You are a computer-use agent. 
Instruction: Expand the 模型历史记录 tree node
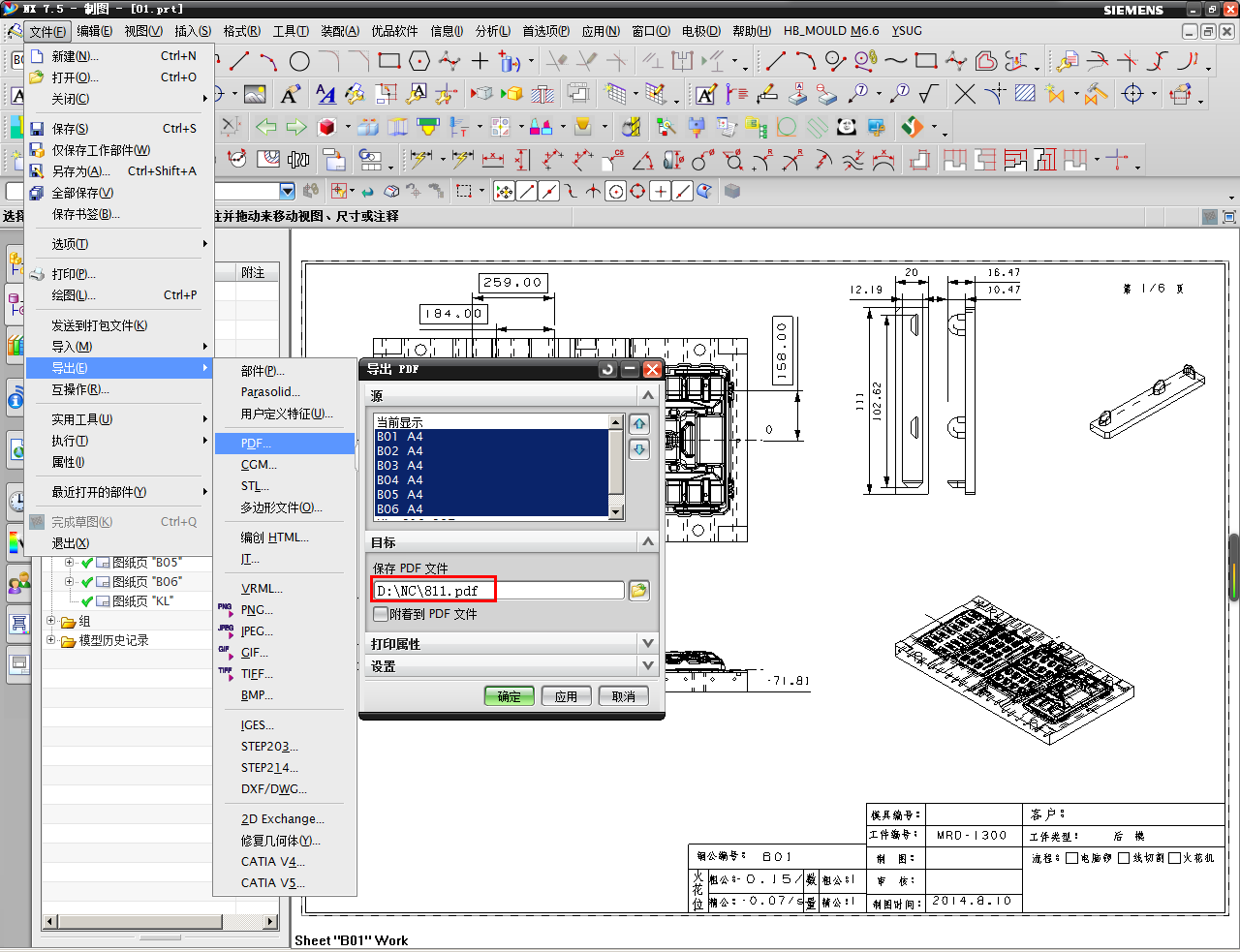click(x=51, y=640)
